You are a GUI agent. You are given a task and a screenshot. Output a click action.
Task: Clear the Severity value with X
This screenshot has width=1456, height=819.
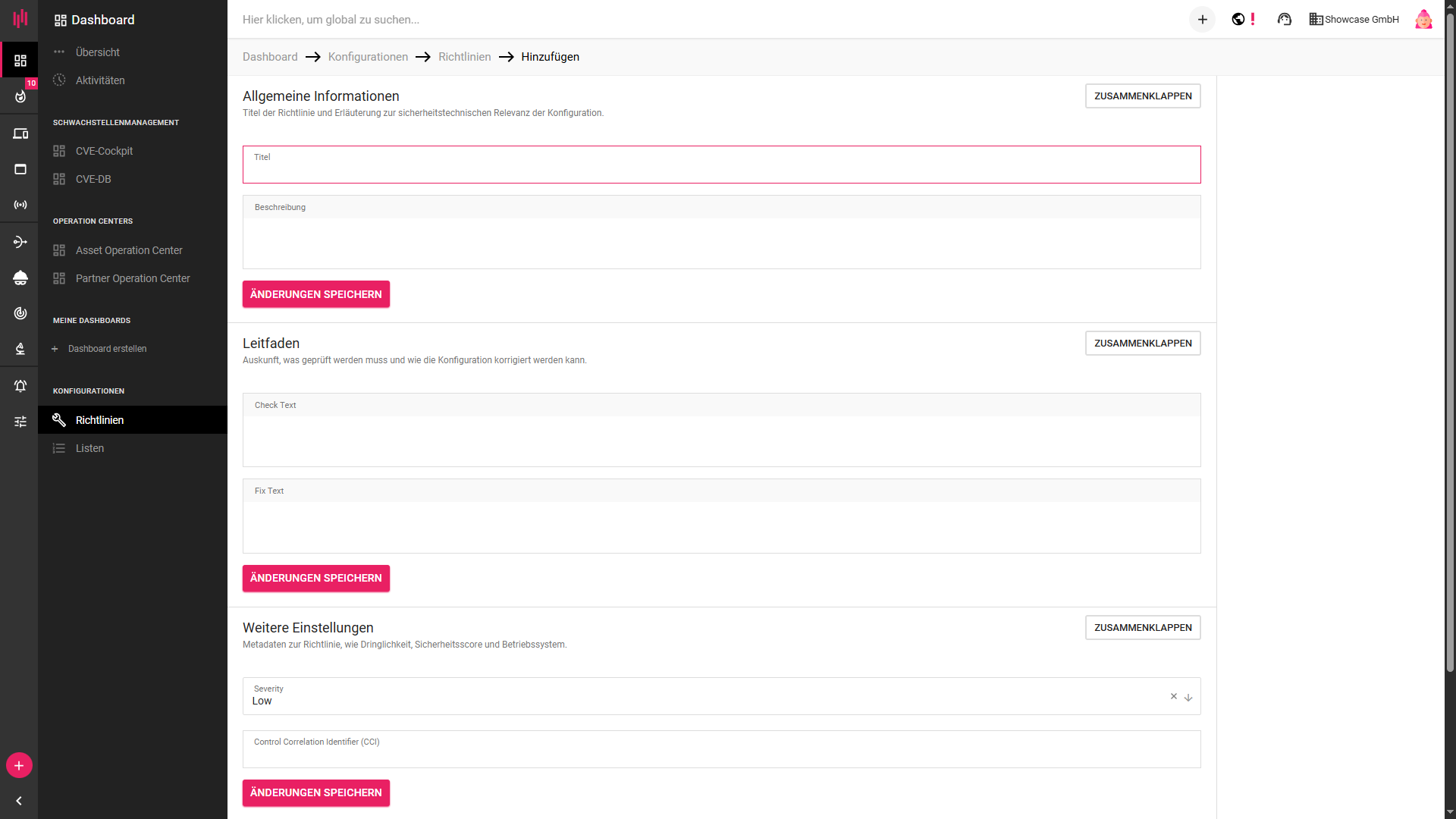[x=1173, y=696]
